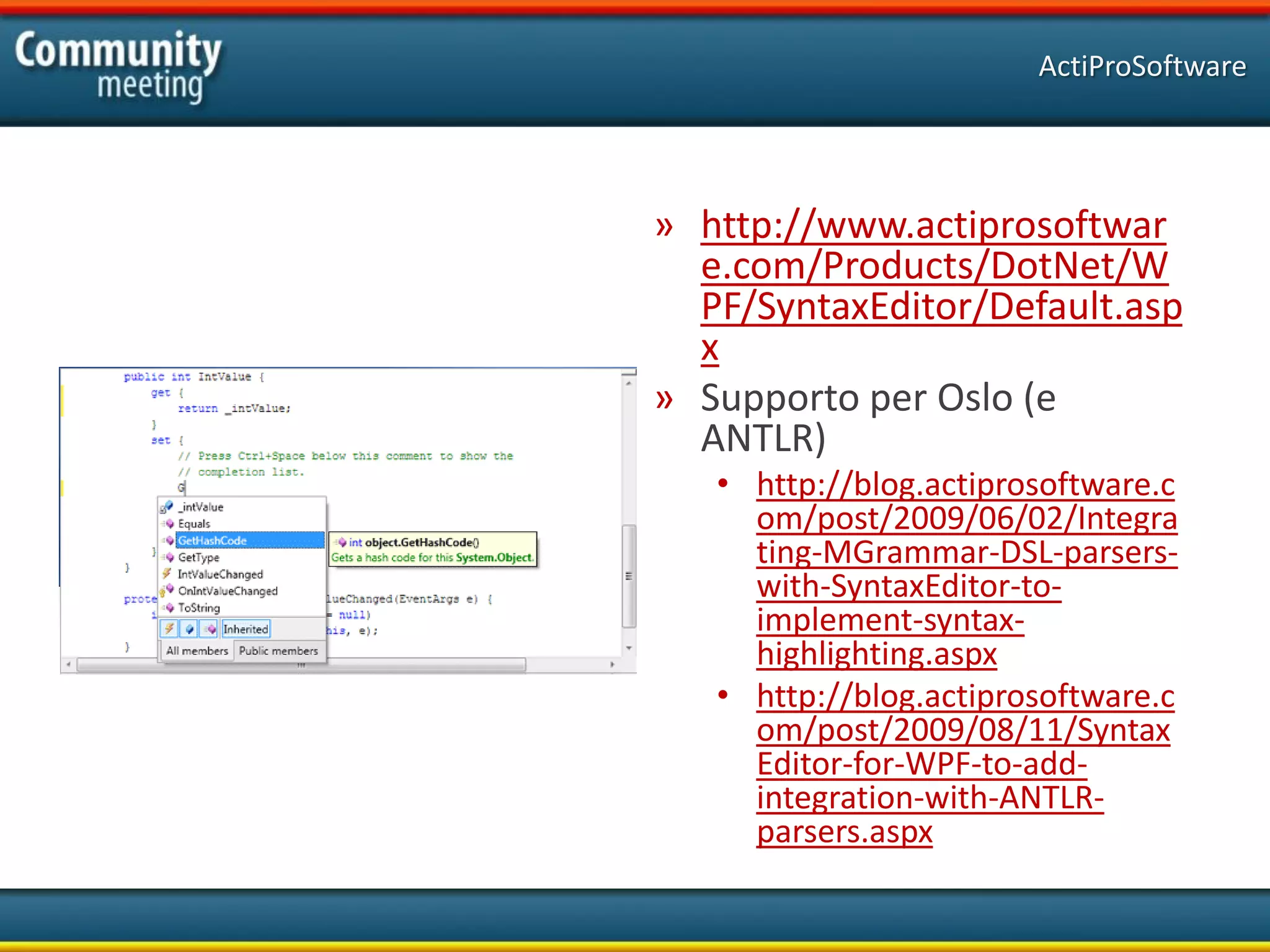Click the editor vertical scrollbar up arrow
The image size is (1270, 952).
pos(629,384)
